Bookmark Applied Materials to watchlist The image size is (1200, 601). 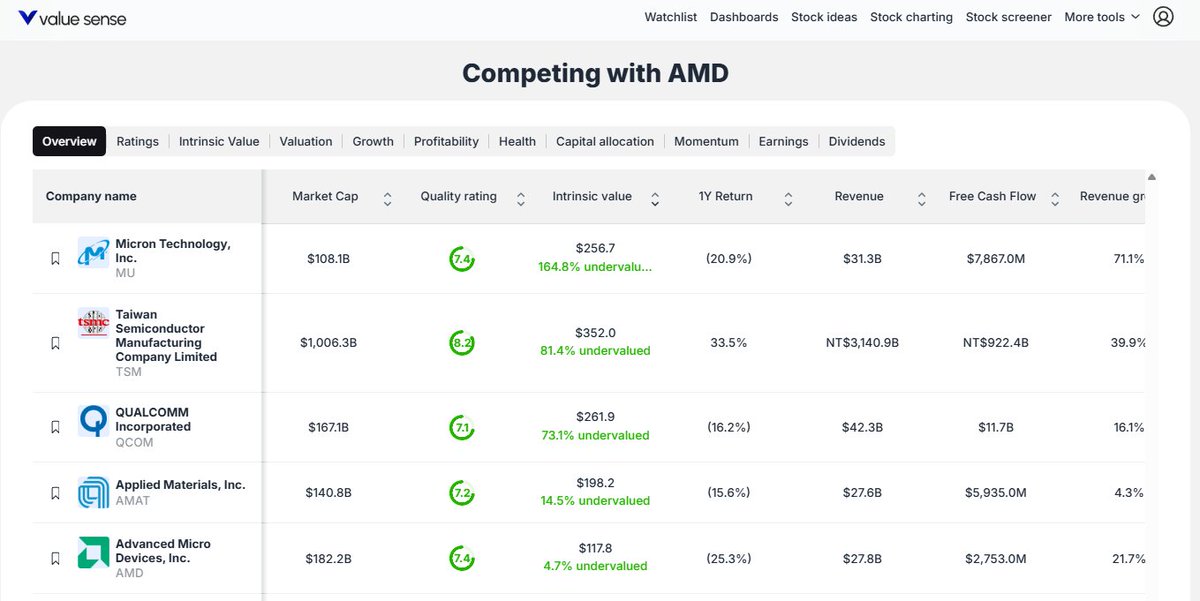(x=55, y=493)
